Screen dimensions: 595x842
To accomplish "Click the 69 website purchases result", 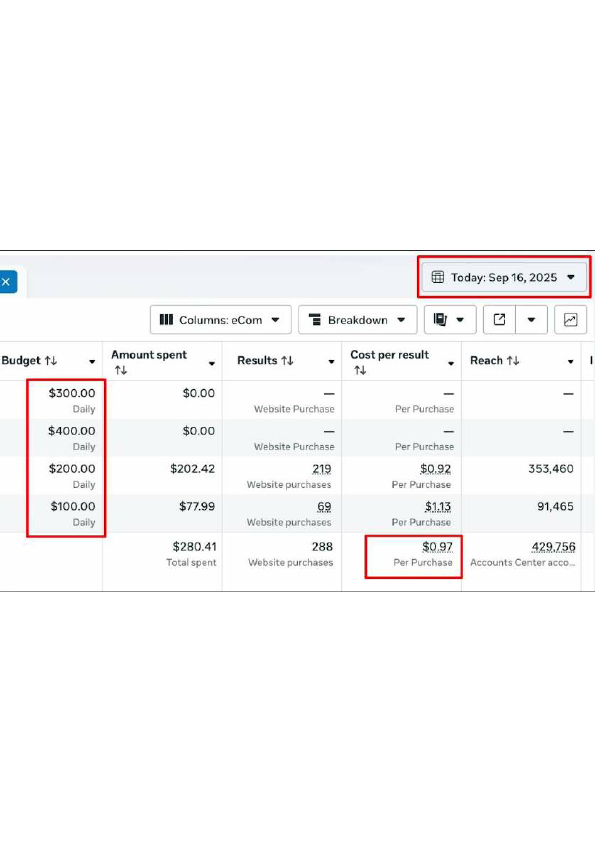I will tap(324, 506).
